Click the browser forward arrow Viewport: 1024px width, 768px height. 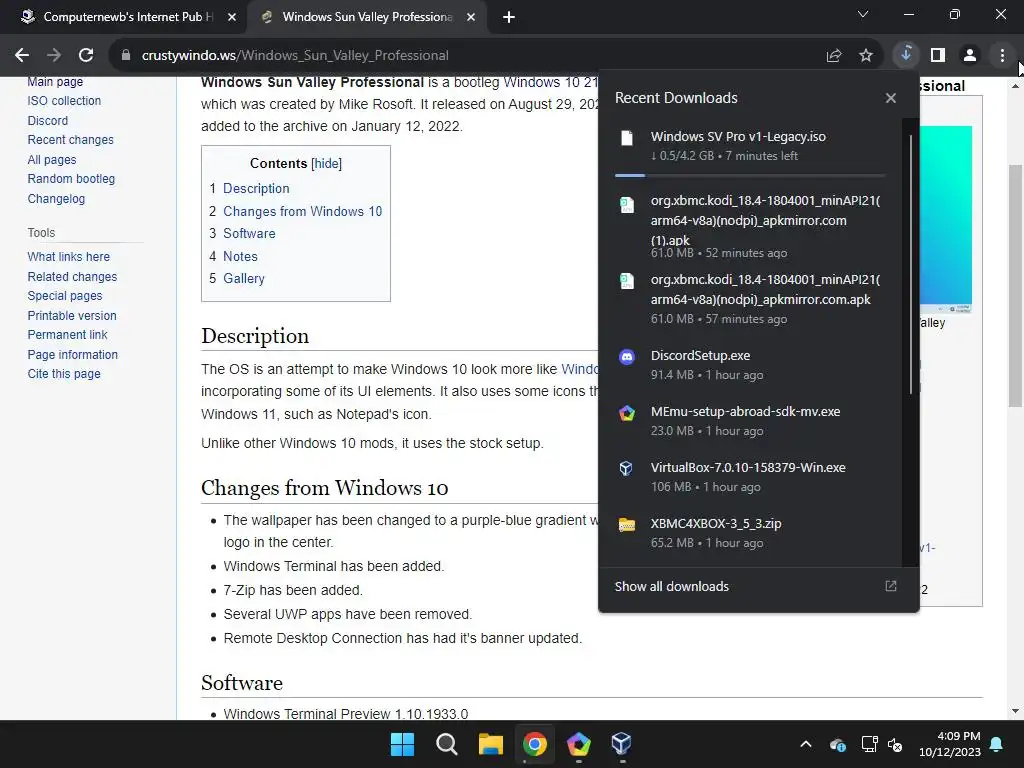pyautogui.click(x=54, y=56)
